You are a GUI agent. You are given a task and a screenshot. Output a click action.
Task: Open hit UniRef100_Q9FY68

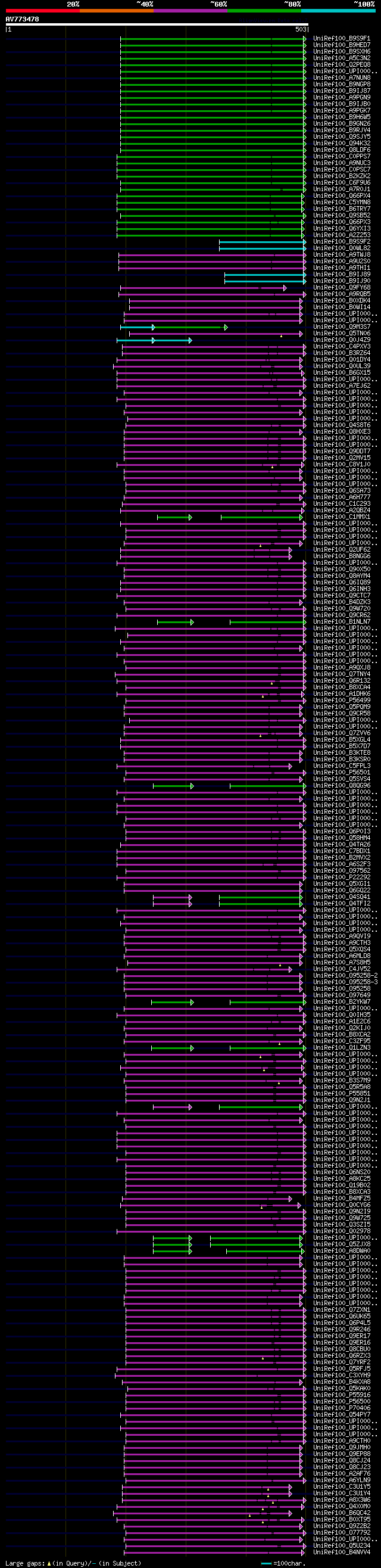point(342,288)
